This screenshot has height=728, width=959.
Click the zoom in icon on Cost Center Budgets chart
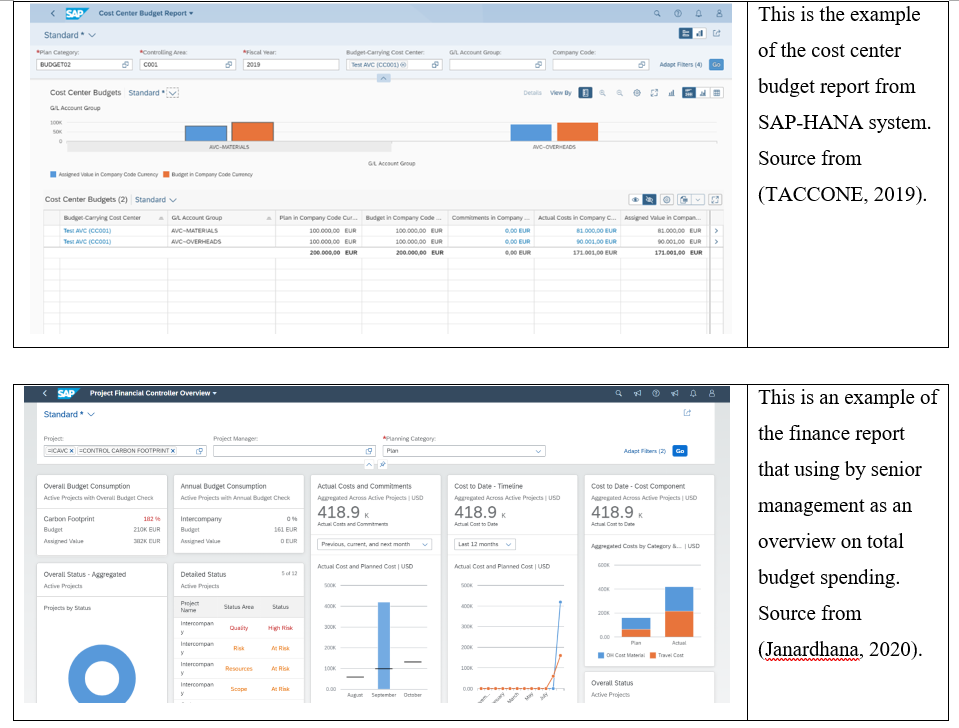pos(602,93)
